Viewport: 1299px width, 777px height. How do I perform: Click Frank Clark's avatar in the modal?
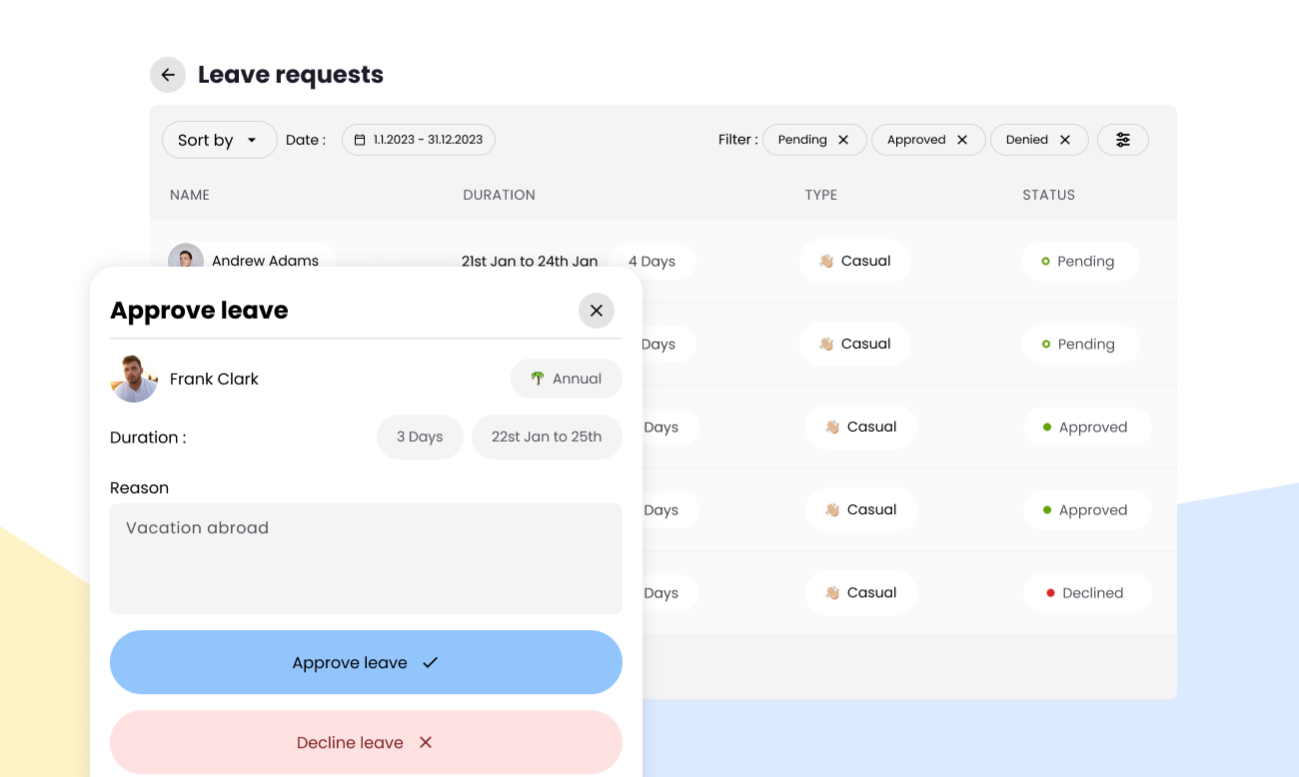coord(134,379)
